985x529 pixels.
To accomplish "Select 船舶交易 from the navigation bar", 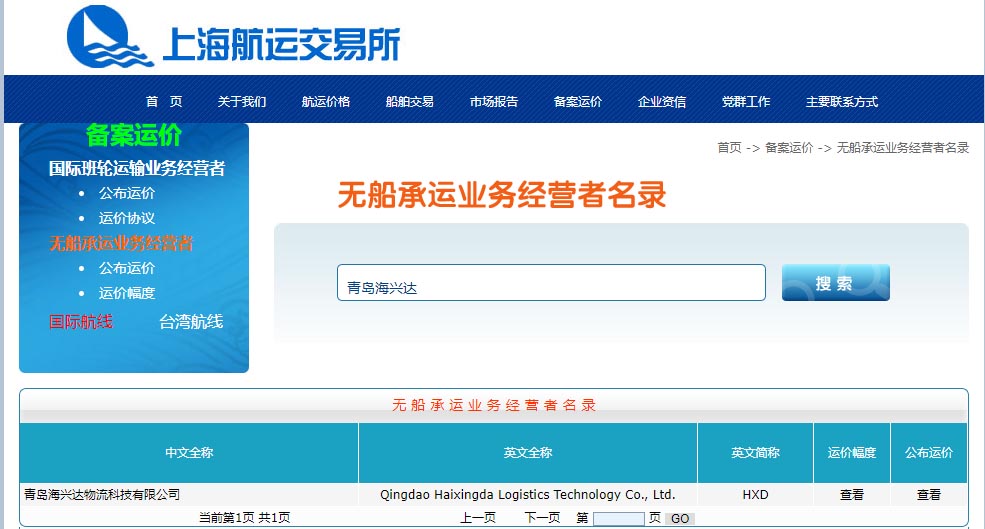I will [410, 102].
